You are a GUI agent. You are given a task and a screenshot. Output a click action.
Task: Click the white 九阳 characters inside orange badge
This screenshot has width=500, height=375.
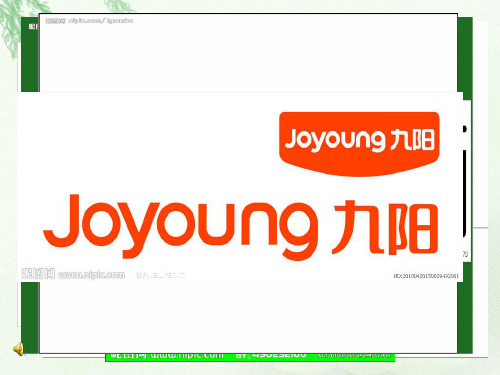click(412, 139)
